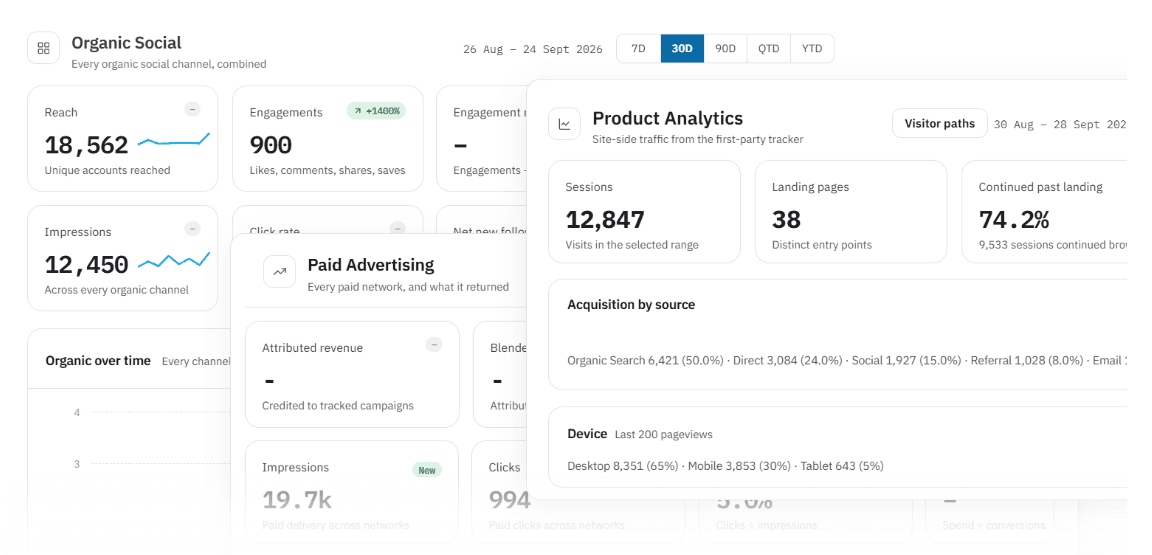Click the Reach card minus indicator
The width and height of the screenshot is (1152, 555).
pyautogui.click(x=192, y=110)
